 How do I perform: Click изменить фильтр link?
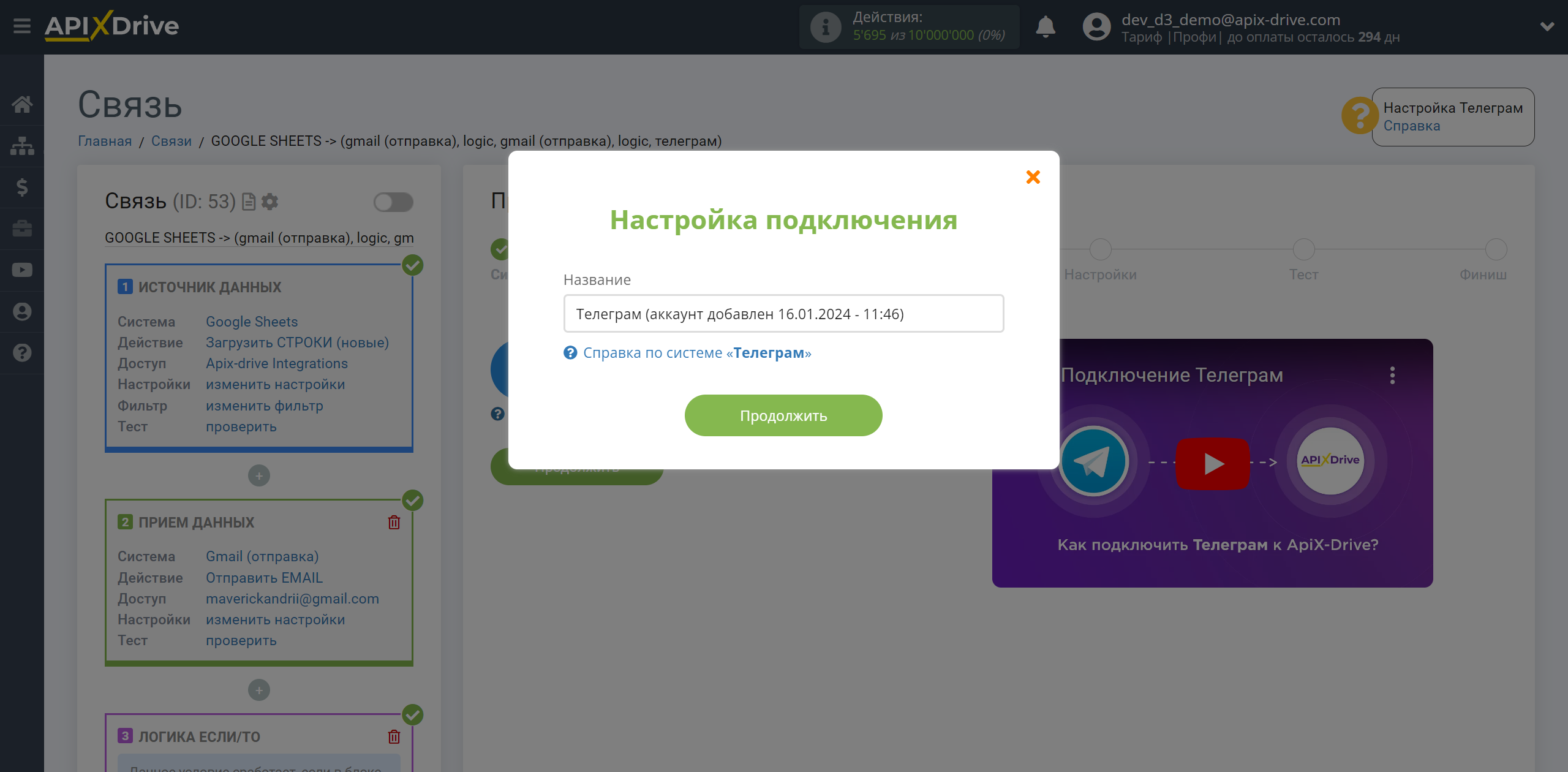pos(265,406)
